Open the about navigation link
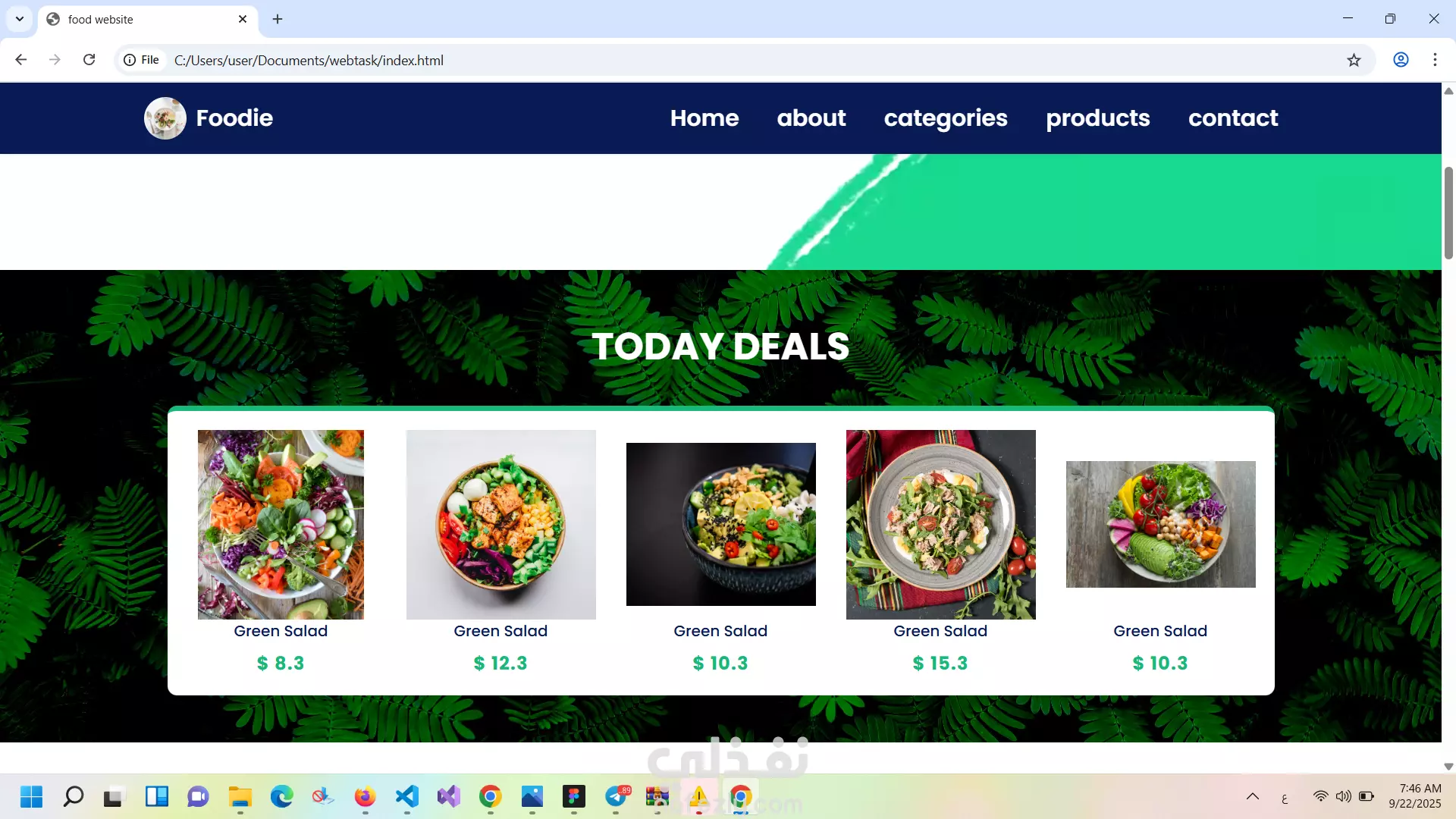Image resolution: width=1456 pixels, height=819 pixels. click(x=811, y=118)
